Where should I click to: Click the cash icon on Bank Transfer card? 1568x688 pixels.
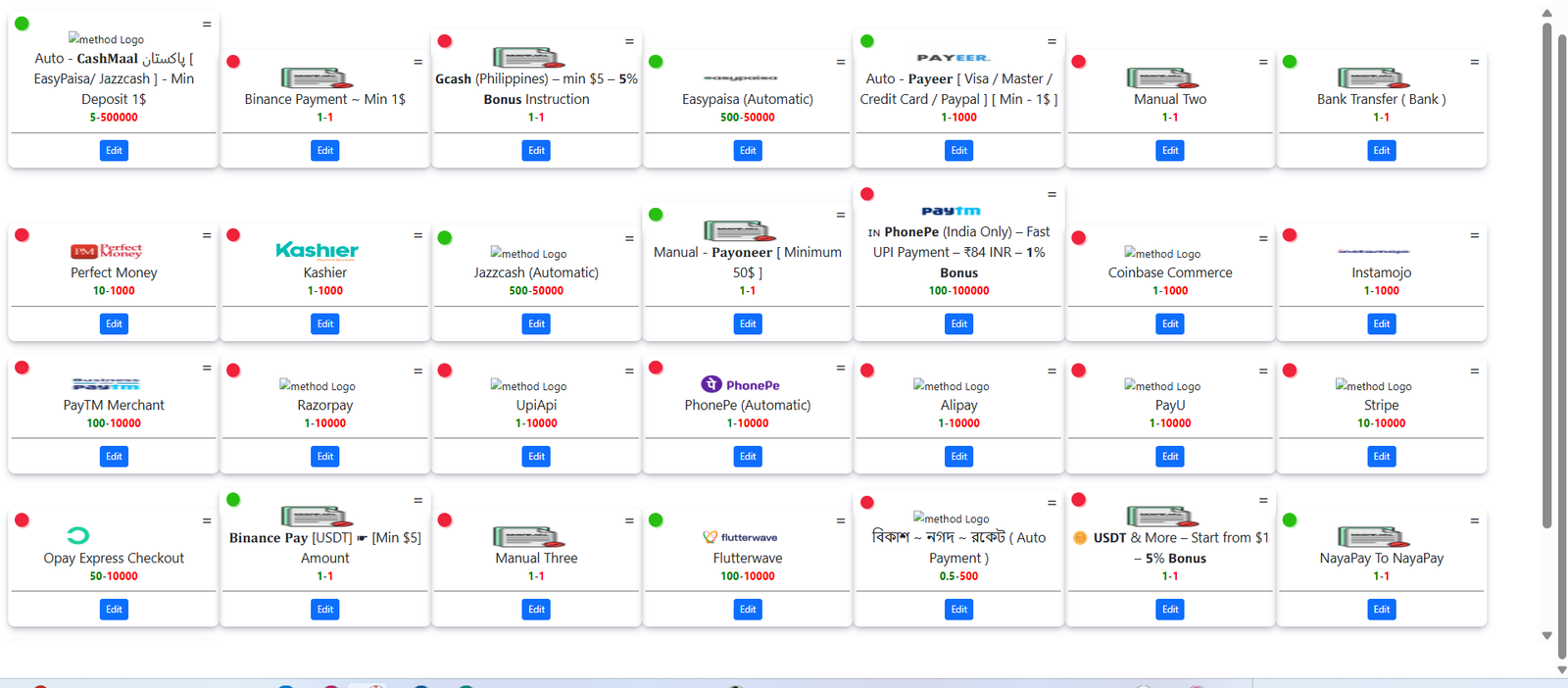(1374, 77)
